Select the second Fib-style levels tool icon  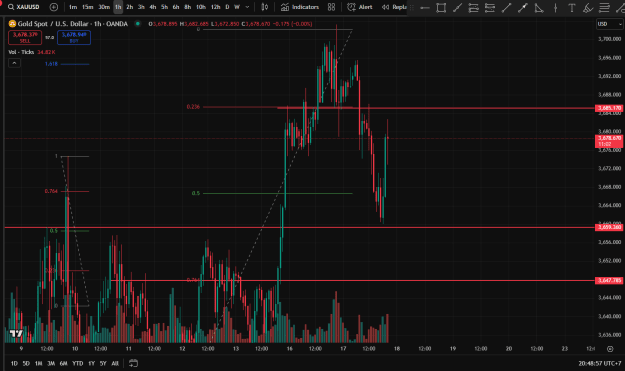tap(490, 7)
